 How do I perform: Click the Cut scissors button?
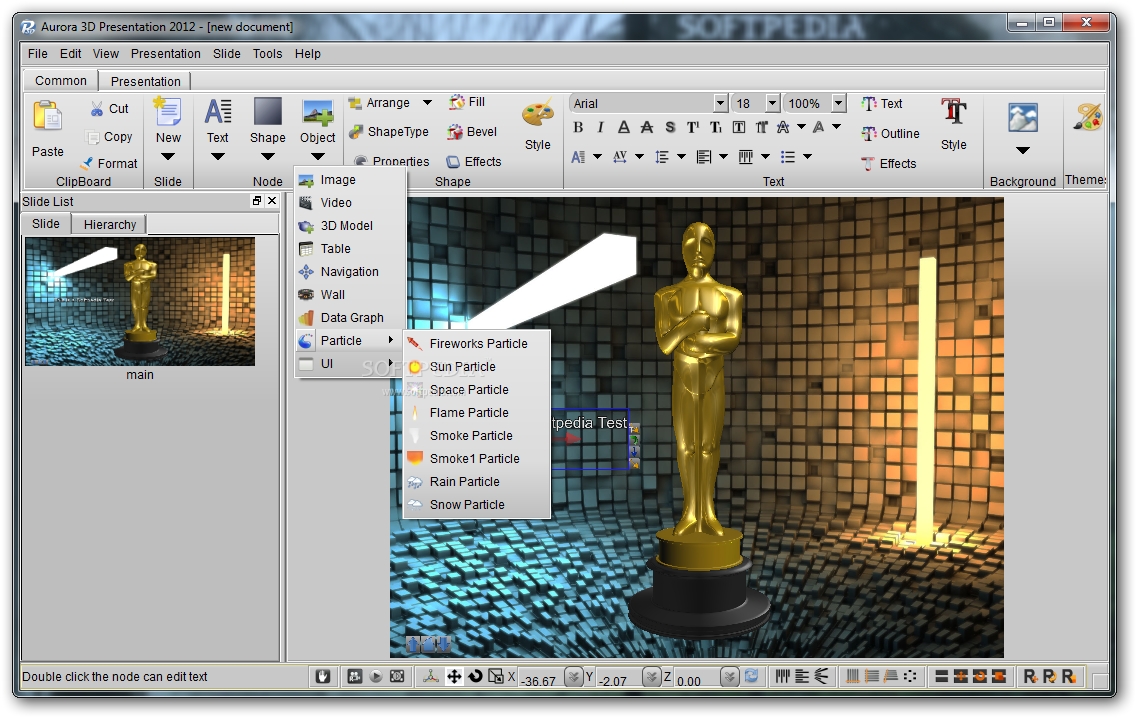coord(109,109)
